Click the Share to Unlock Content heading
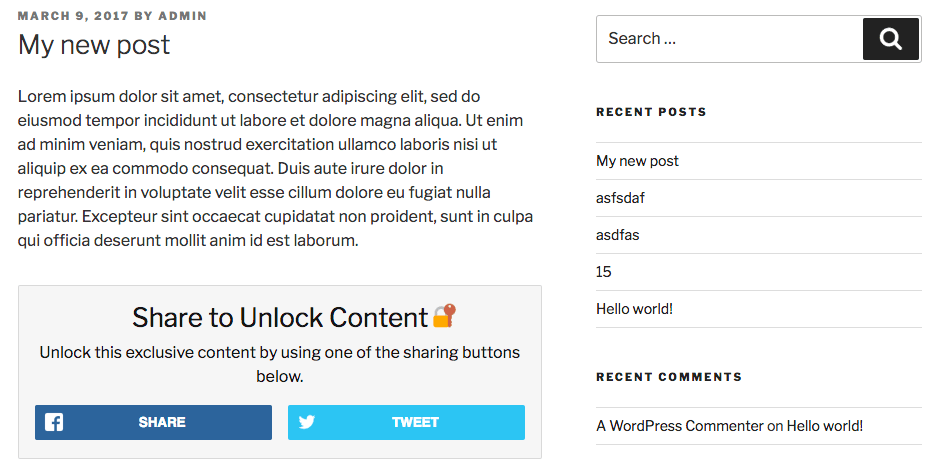 [280, 318]
